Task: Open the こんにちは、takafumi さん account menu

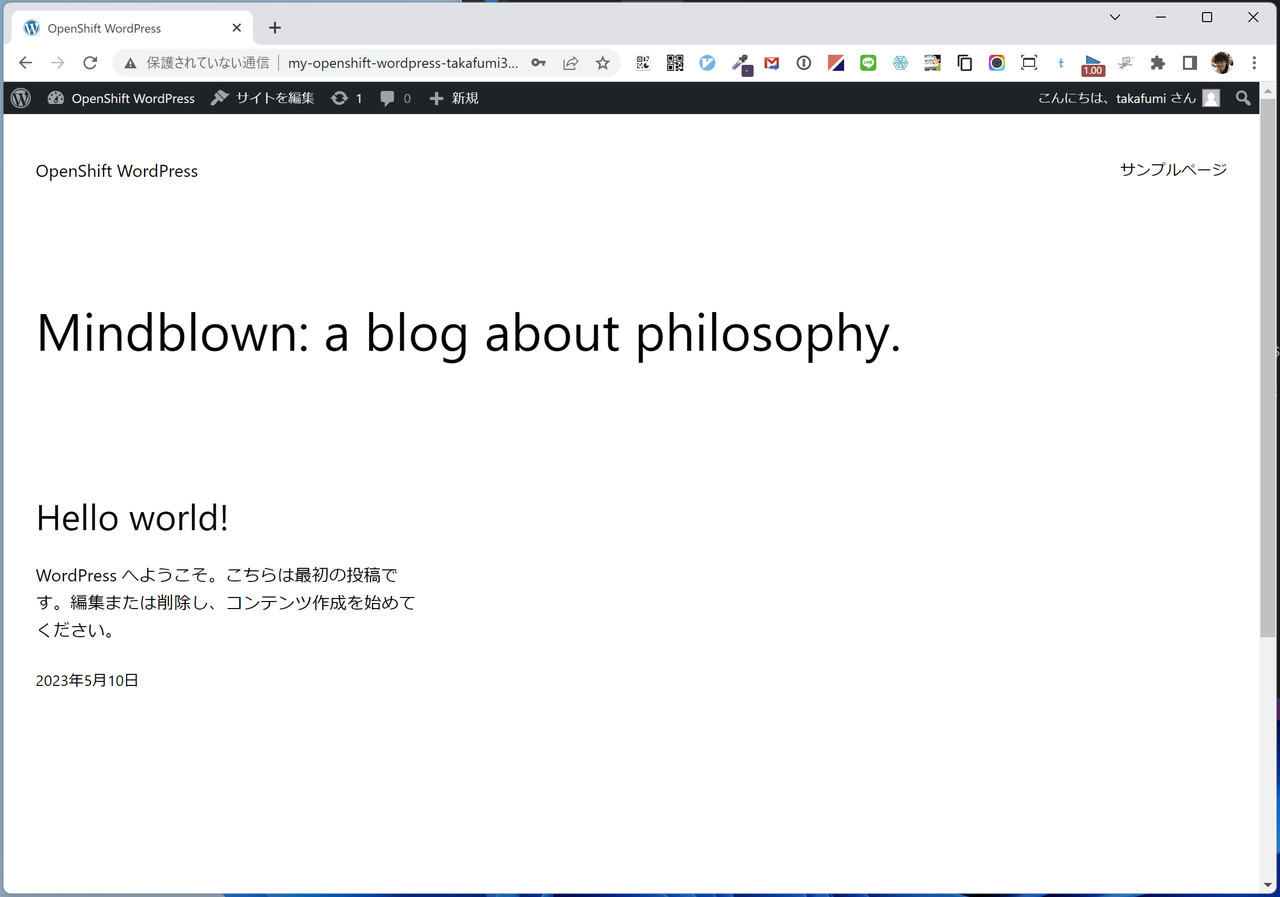Action: [1129, 98]
